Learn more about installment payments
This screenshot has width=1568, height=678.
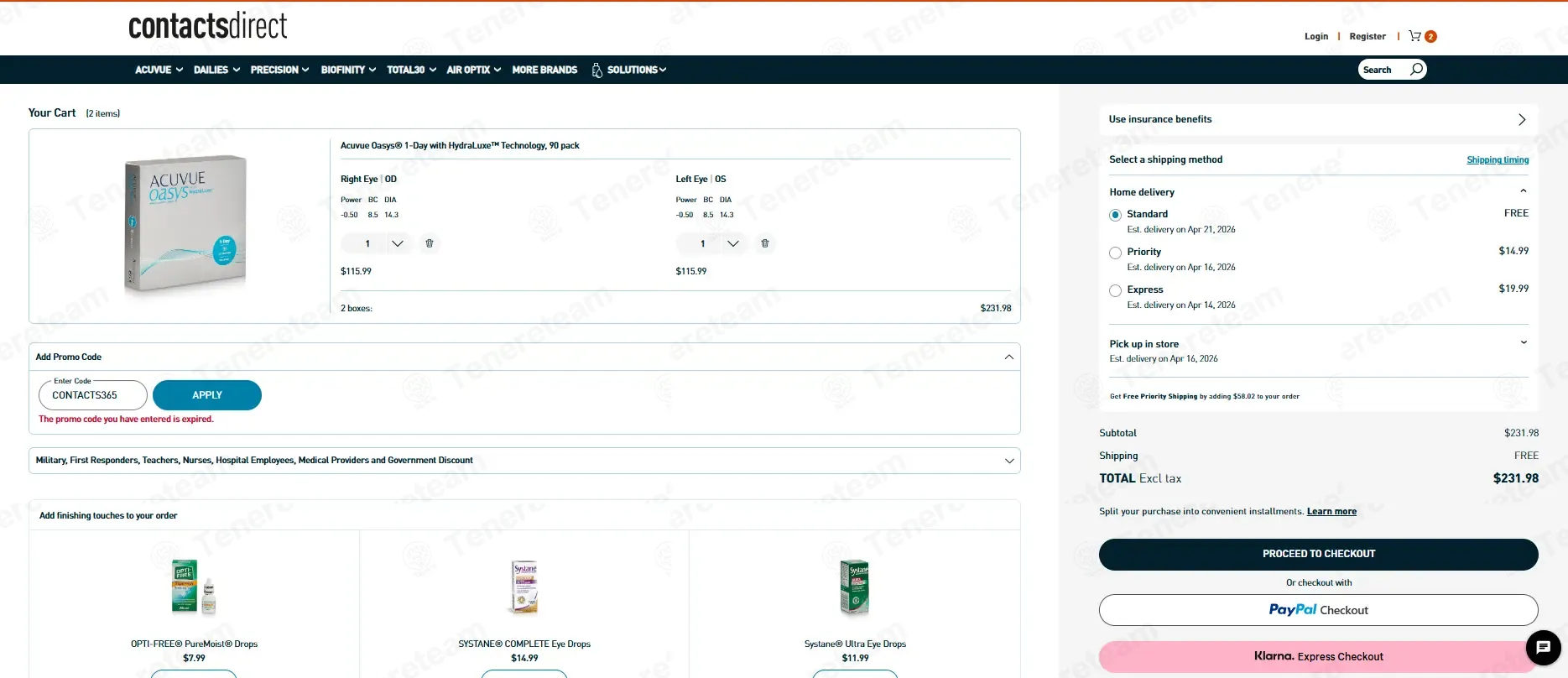click(x=1331, y=512)
